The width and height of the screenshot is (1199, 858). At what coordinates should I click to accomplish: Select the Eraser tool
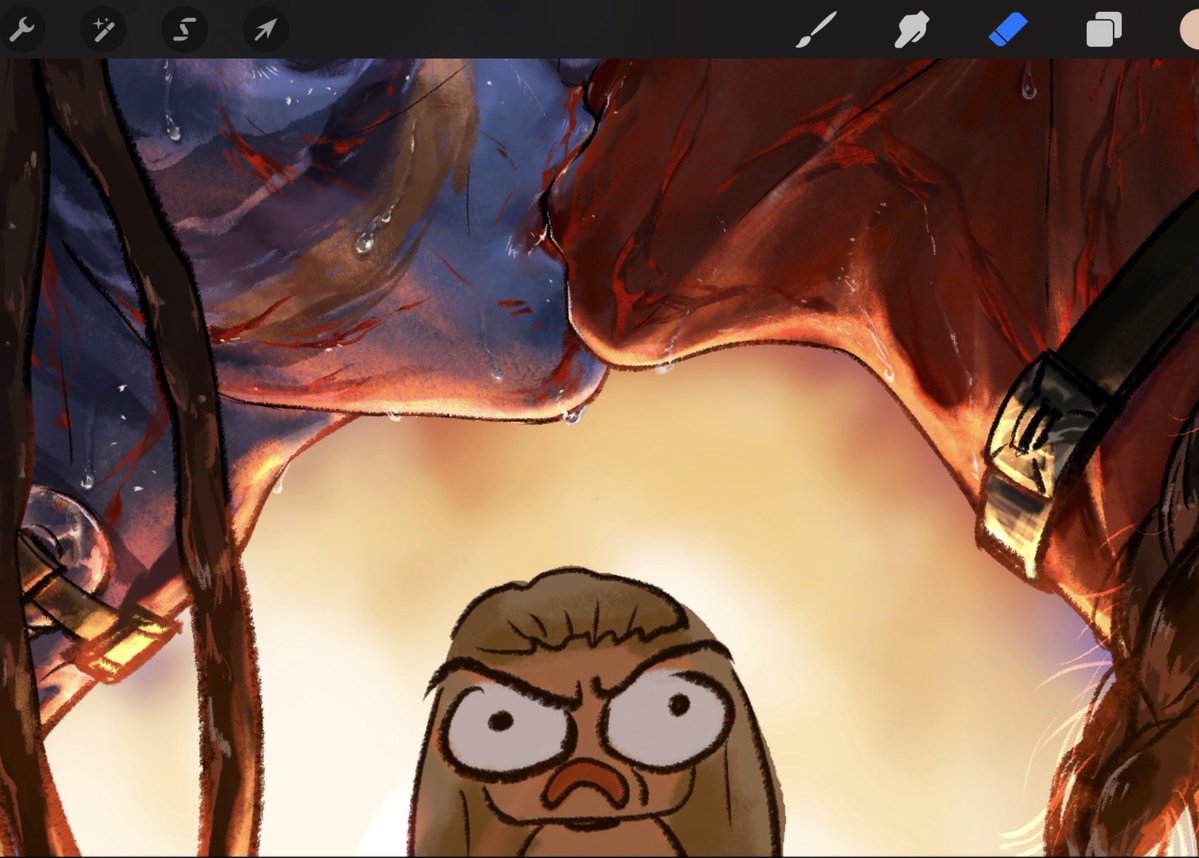pos(1008,31)
